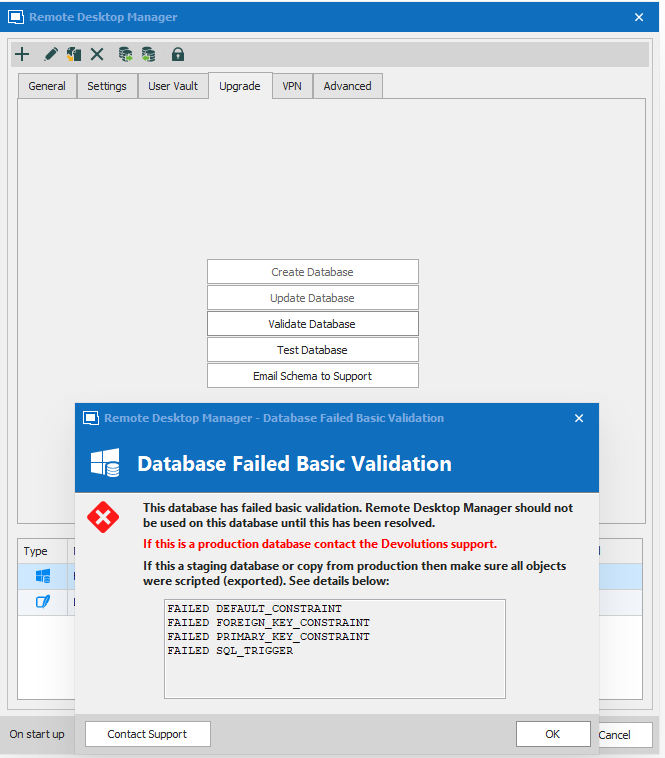Click the red error icon in dialog
Image resolution: width=665 pixels, height=758 pixels.
[103, 517]
